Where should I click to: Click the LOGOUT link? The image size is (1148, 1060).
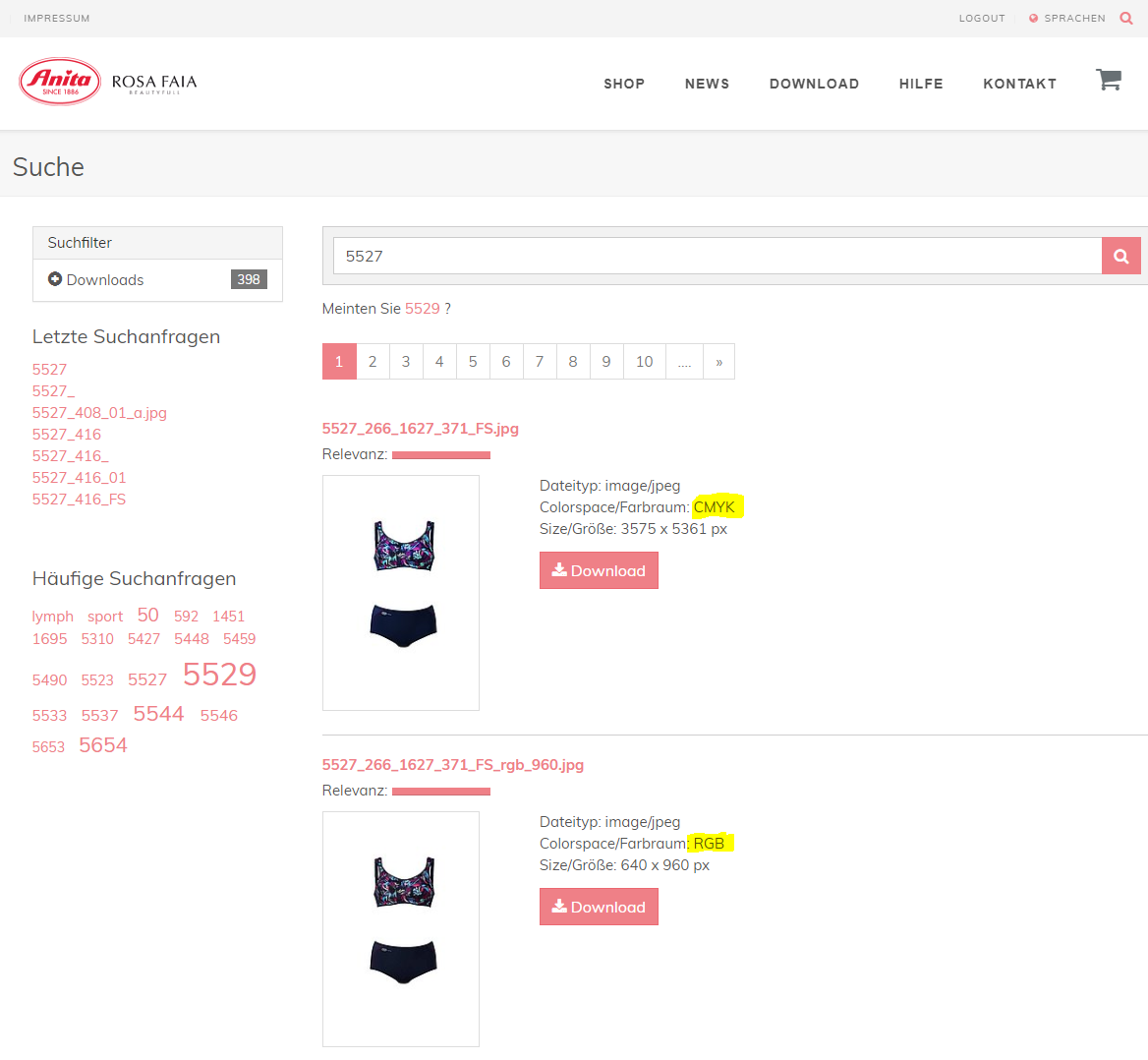(982, 18)
